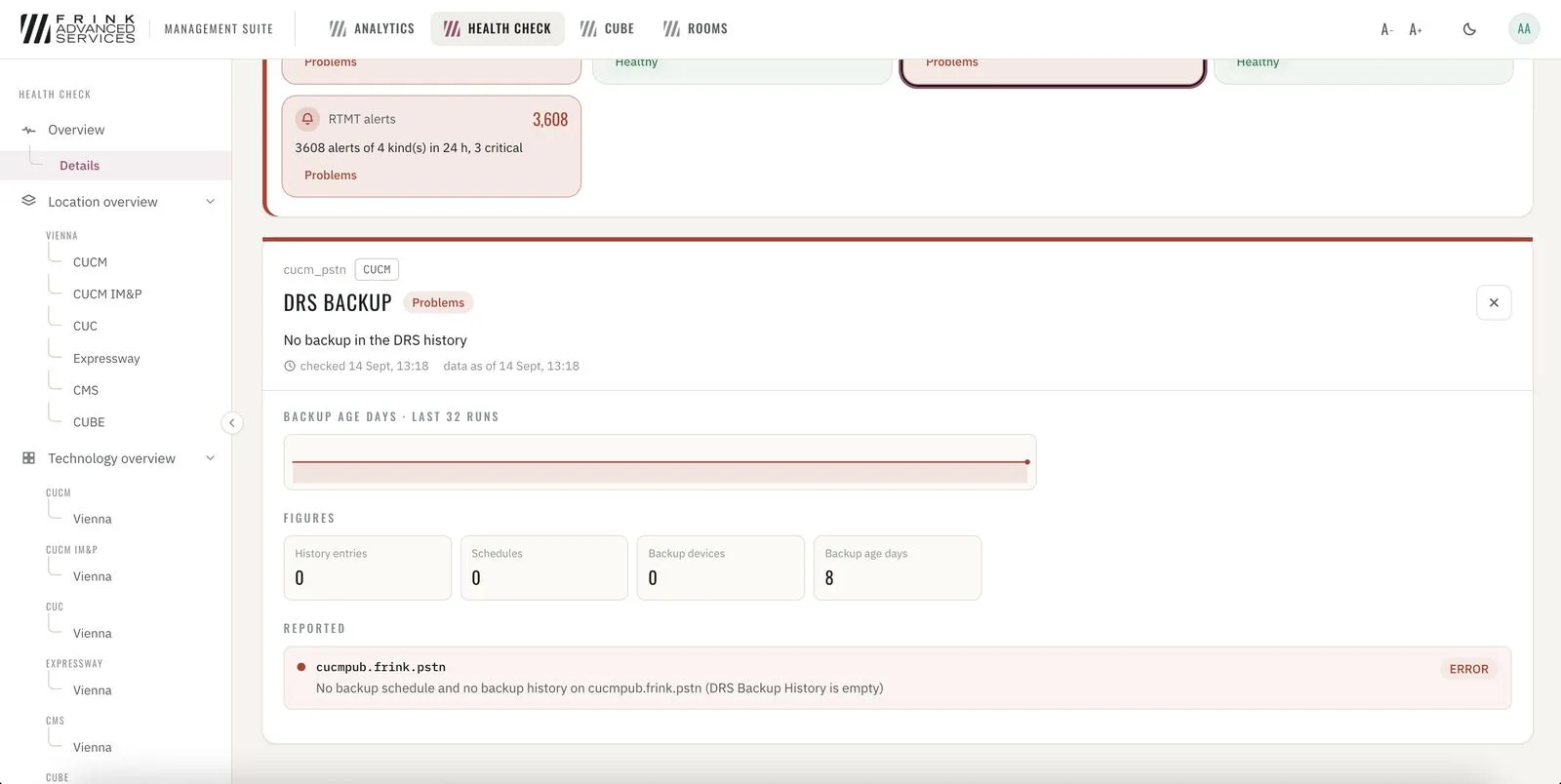Open Expressway under Vienna location

point(106,358)
